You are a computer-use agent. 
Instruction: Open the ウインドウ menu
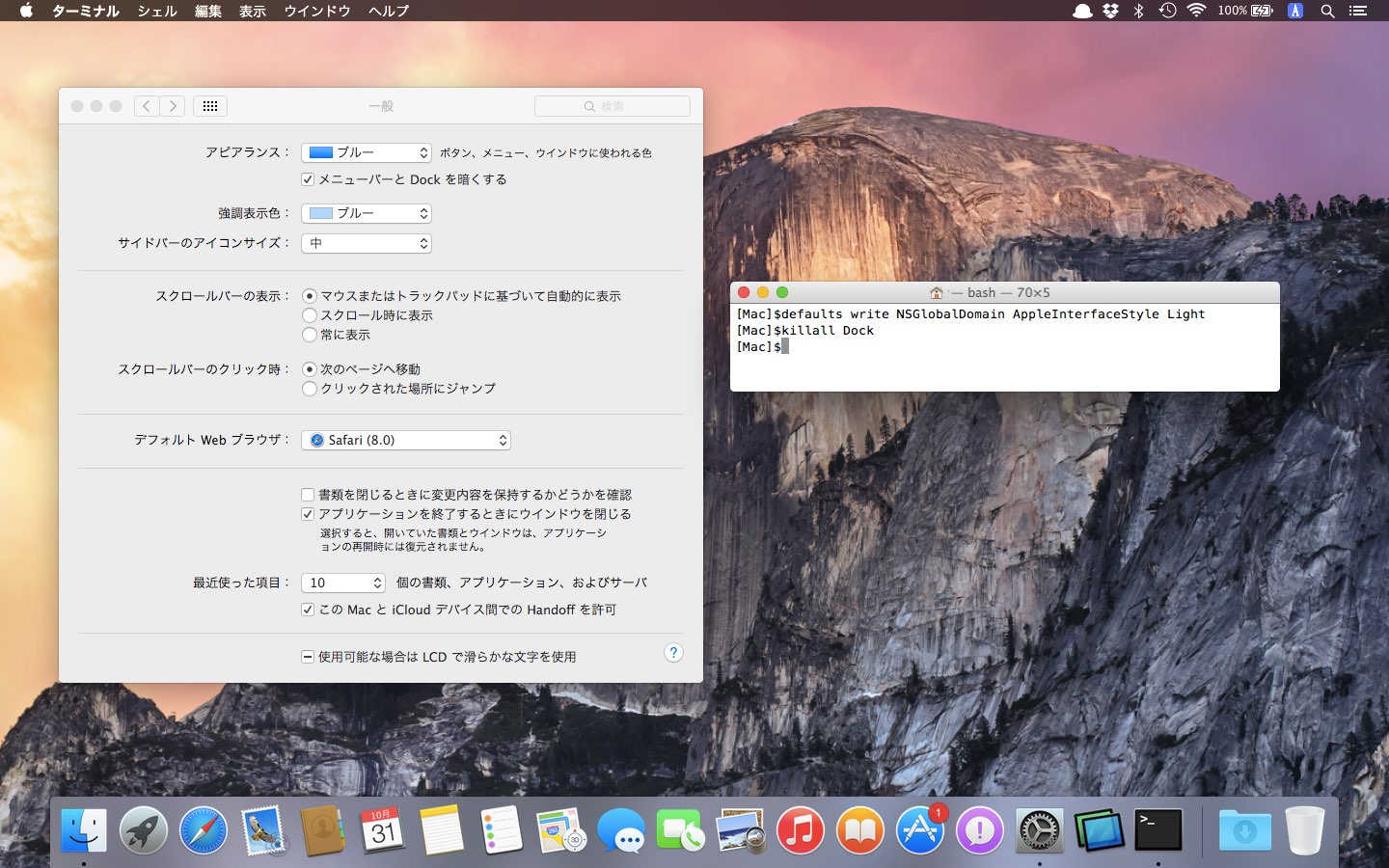click(317, 11)
